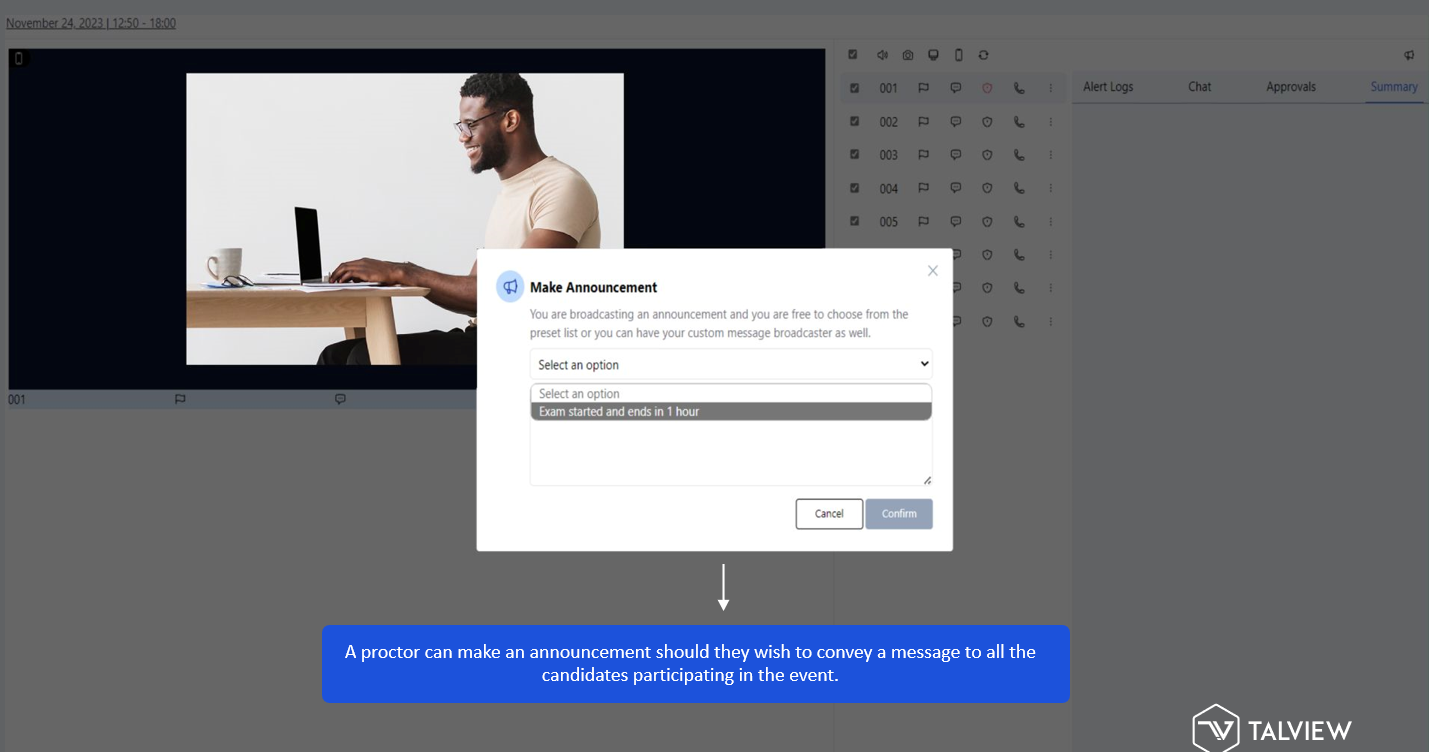Click the shield icon for candidate 004
This screenshot has height=752, width=1429.
pos(987,188)
